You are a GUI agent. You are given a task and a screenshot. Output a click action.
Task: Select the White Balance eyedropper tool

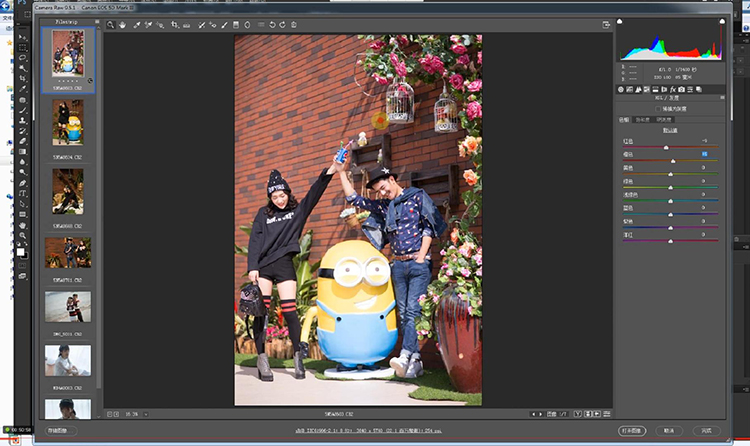pos(137,25)
